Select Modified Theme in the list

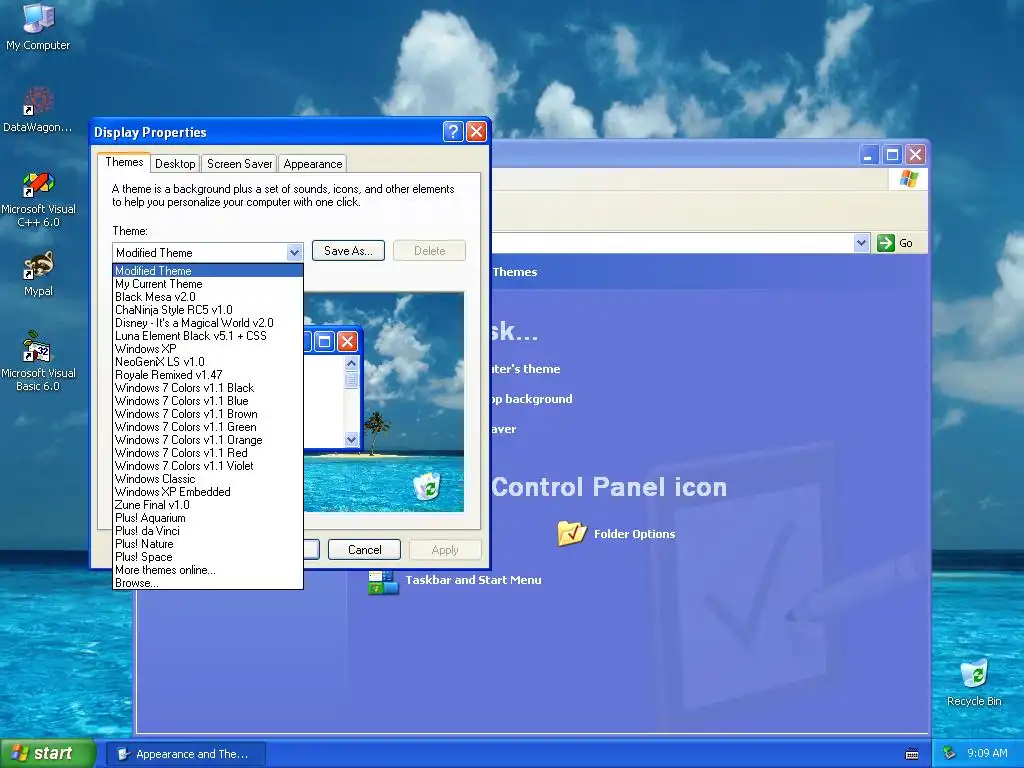coord(208,270)
